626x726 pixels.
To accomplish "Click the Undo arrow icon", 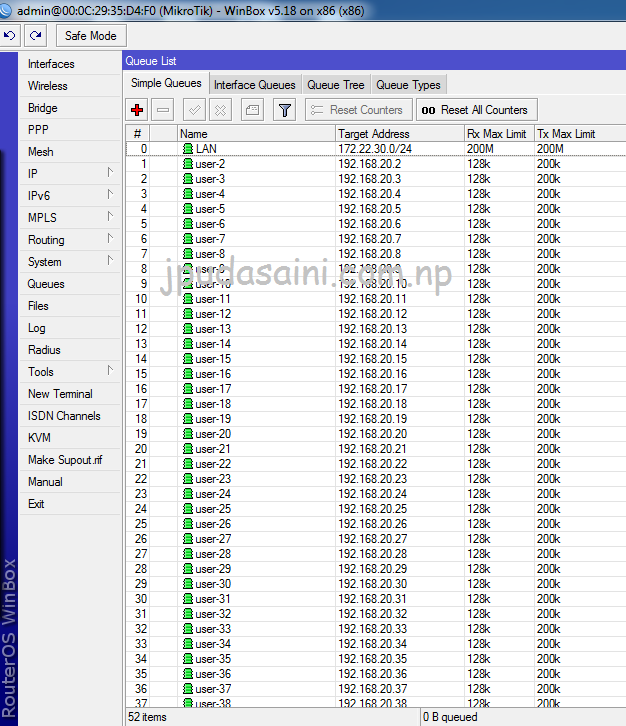I will tap(9, 36).
